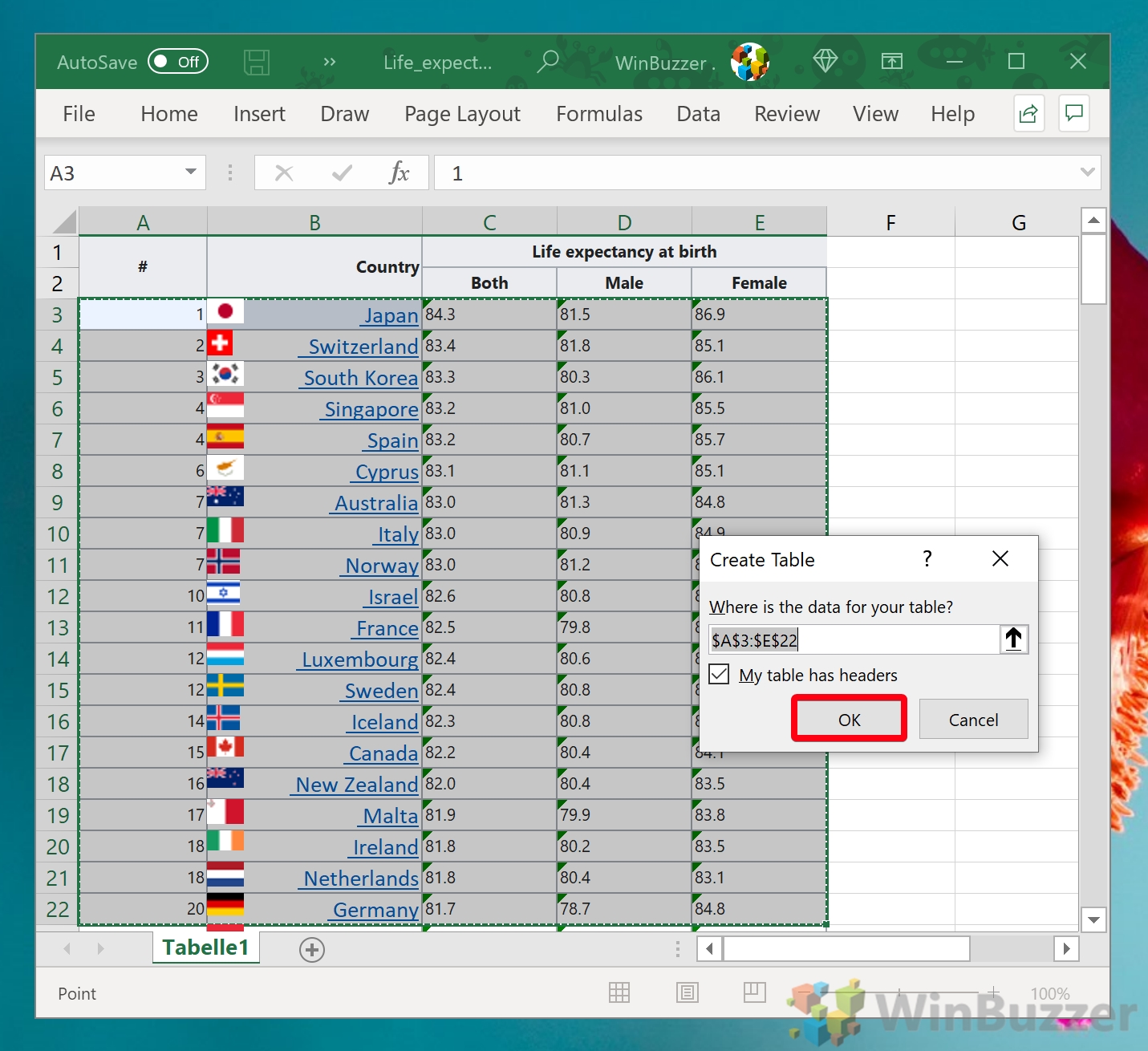Viewport: 1148px width, 1051px height.
Task: Switch to Page Break Preview in status bar
Action: [x=755, y=992]
